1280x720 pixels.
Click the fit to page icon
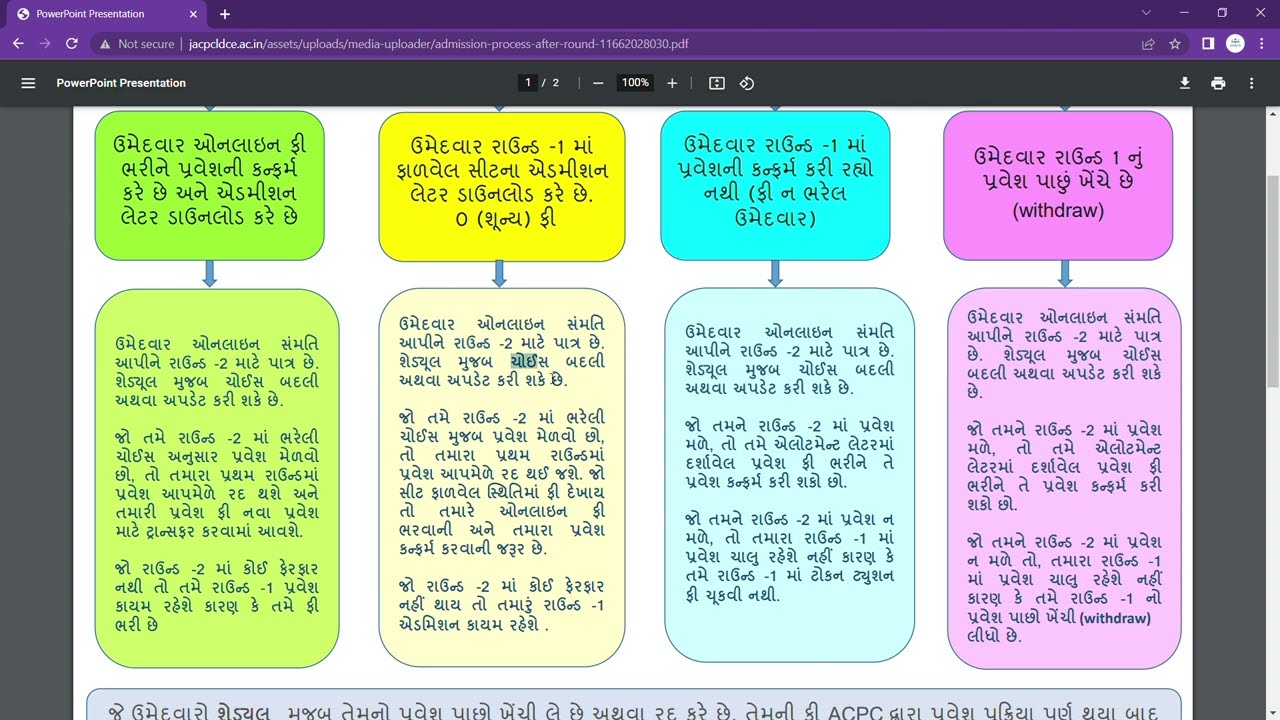click(x=716, y=83)
